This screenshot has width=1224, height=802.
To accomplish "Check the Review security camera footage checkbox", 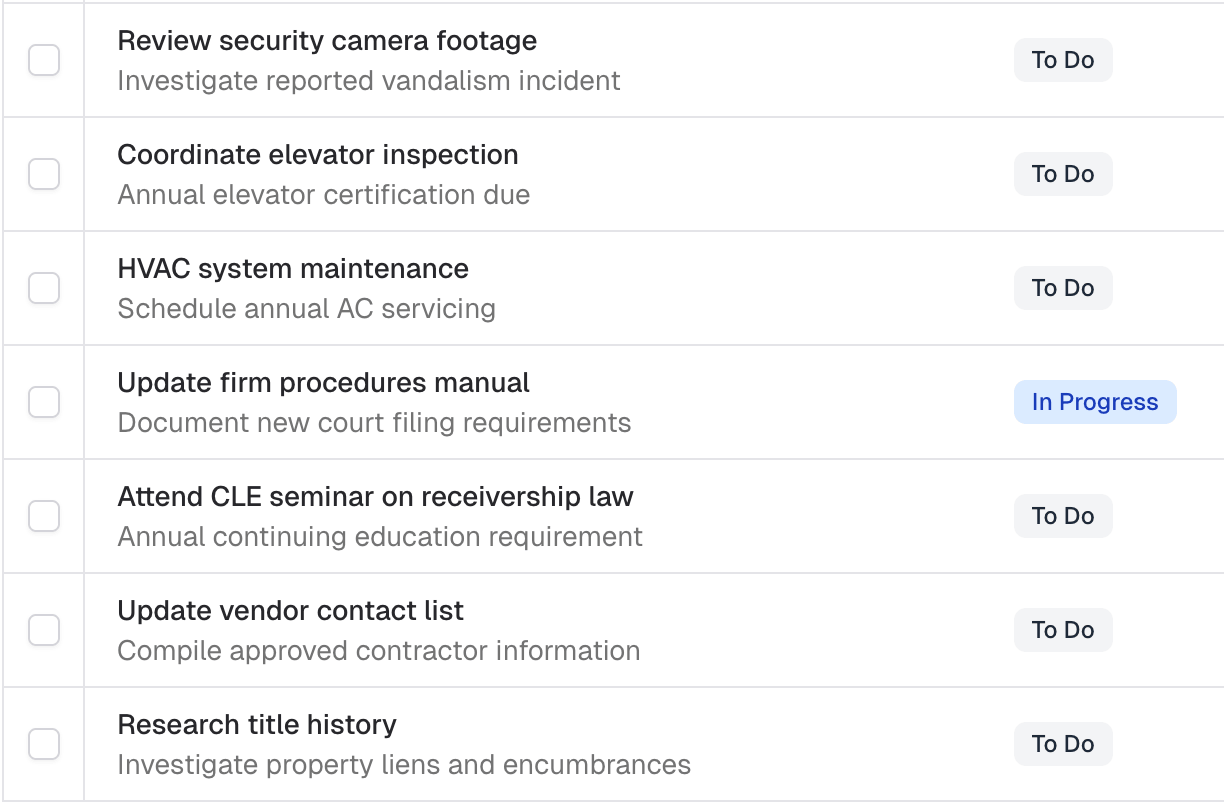I will point(44,60).
